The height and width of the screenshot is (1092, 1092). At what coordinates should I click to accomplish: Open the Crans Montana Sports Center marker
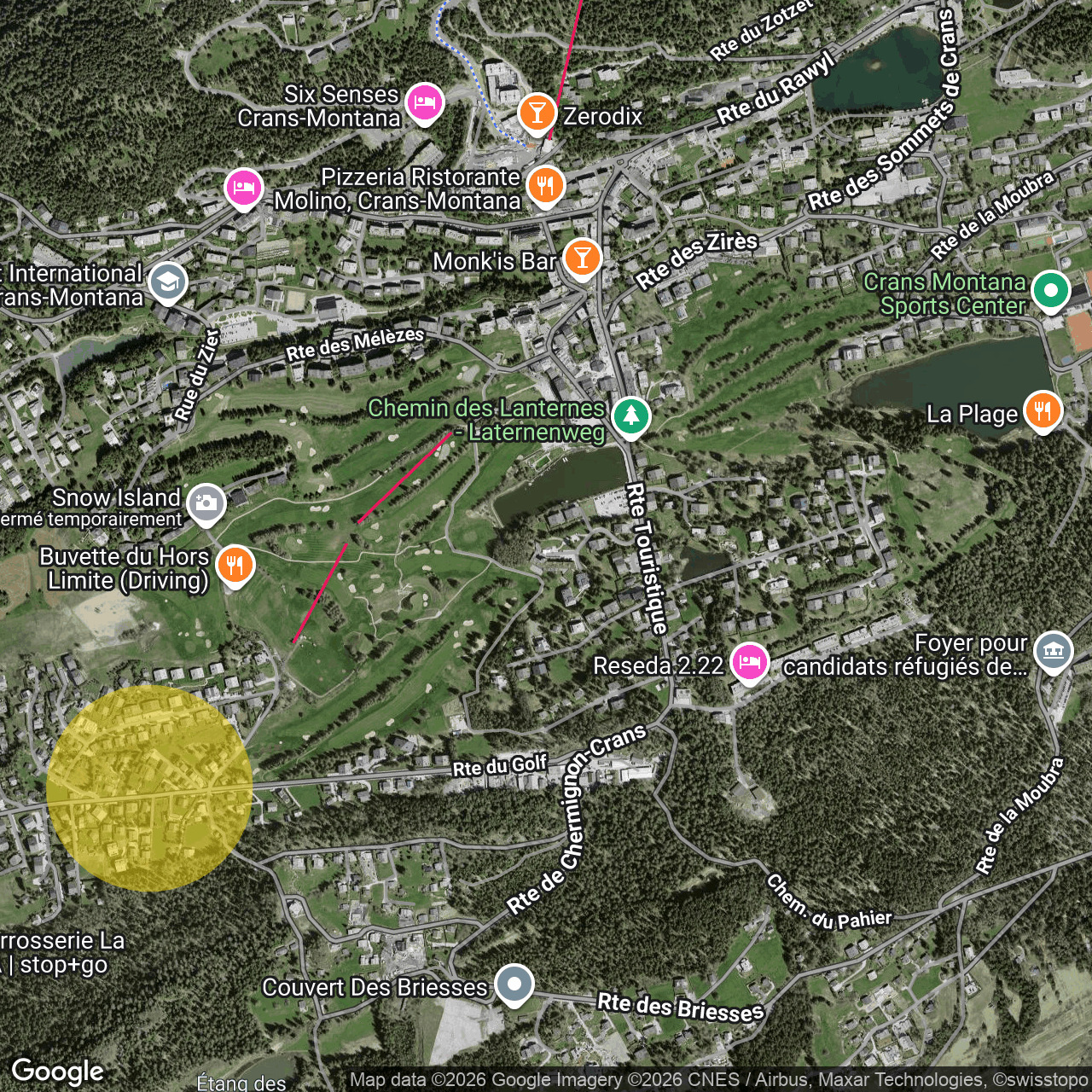tap(1050, 291)
